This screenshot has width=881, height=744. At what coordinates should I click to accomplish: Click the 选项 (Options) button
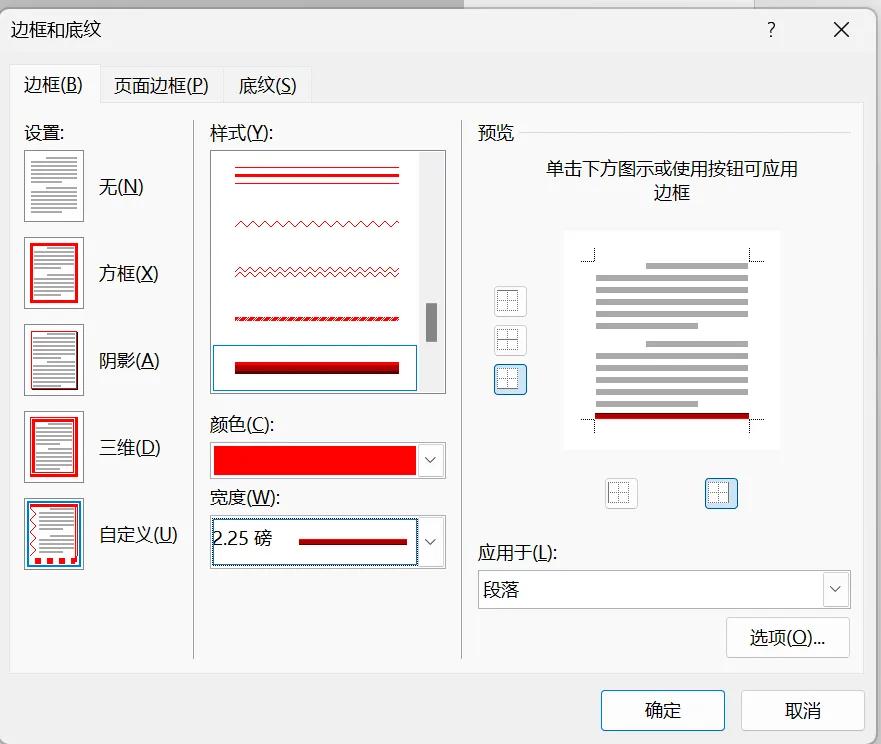tap(787, 637)
